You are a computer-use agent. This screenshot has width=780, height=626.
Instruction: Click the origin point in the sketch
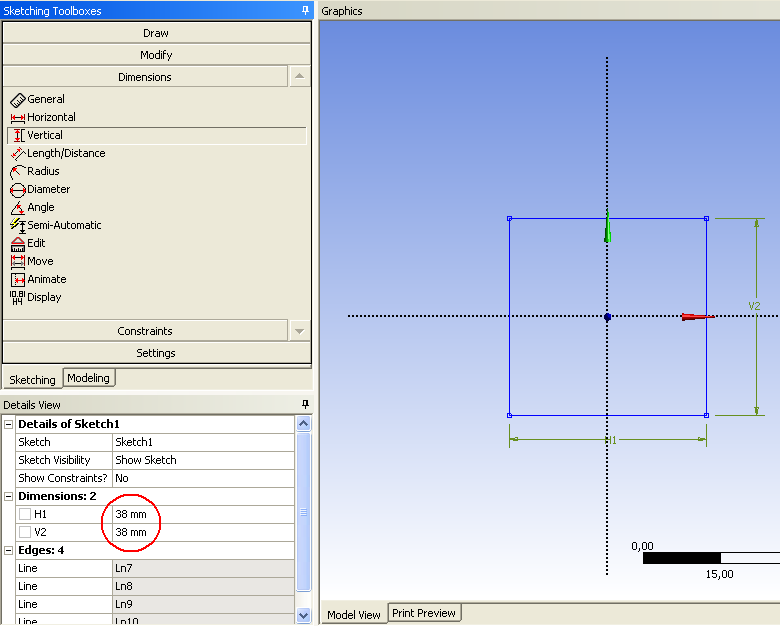coord(607,316)
